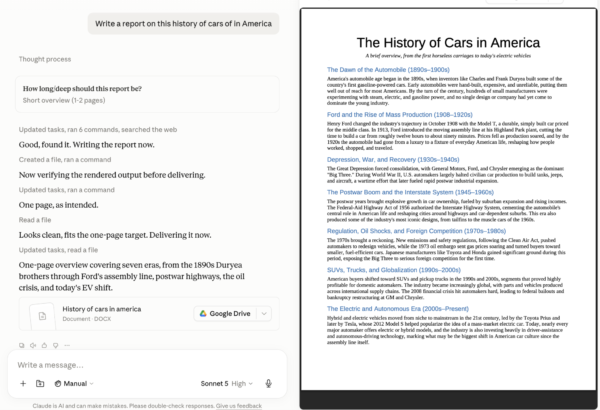Click 'Depression, War, and Recovery' heading
Image resolution: width=600 pixels, height=410 pixels.
pos(393,159)
